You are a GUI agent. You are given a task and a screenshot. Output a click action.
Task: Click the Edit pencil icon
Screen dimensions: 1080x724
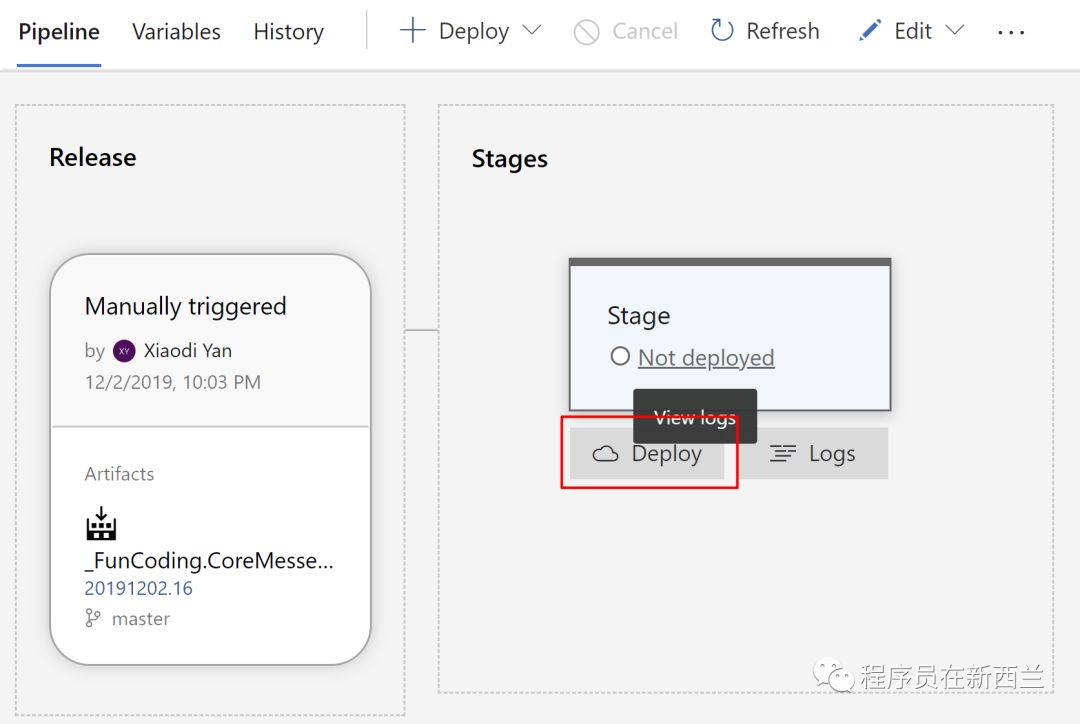(870, 30)
